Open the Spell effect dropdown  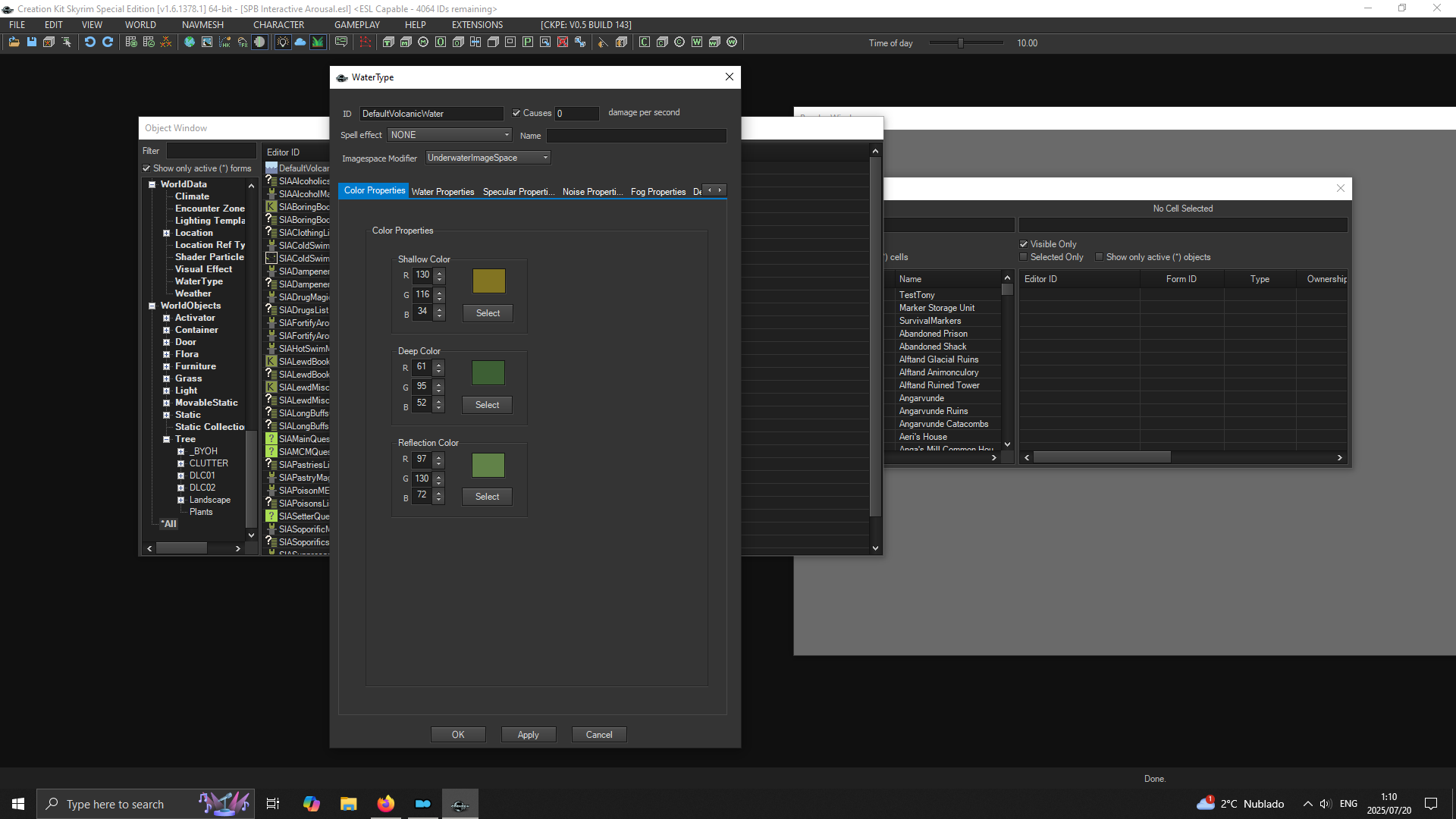[450, 135]
